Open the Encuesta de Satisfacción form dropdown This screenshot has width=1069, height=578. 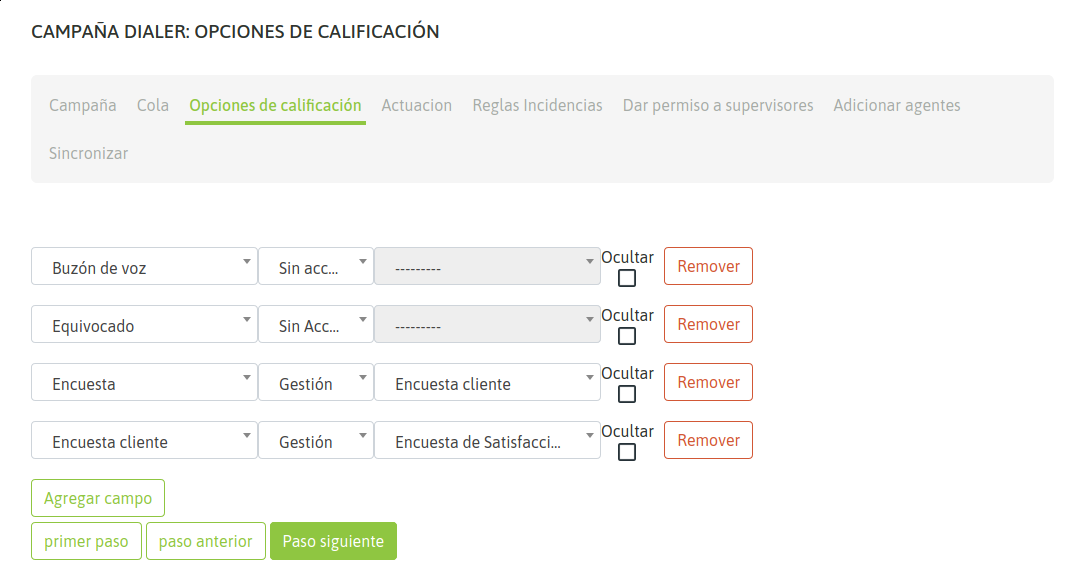(x=487, y=441)
